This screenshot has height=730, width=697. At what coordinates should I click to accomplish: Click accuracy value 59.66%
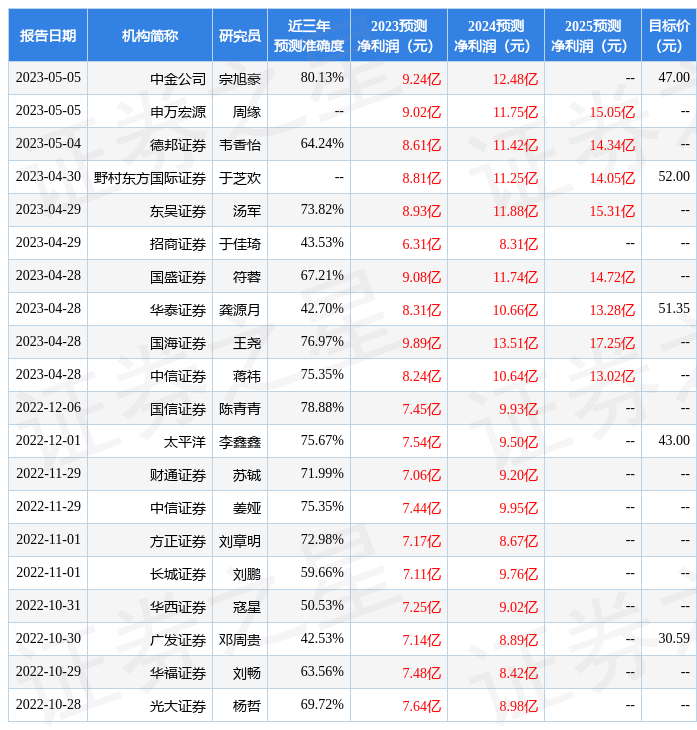(322, 572)
